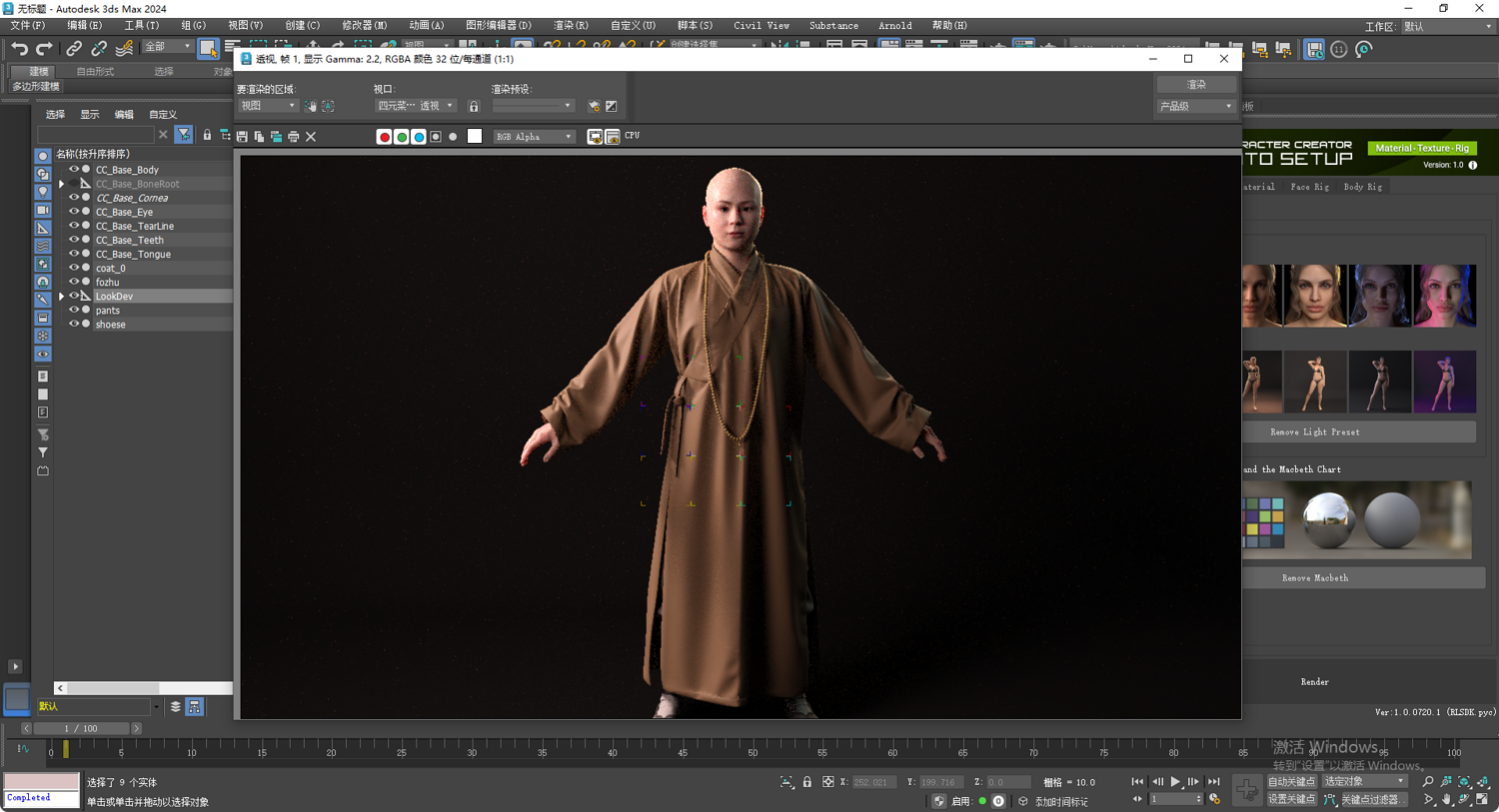Open the 渲染 (Rendering) menu
This screenshot has height=812, width=1499.
[571, 26]
